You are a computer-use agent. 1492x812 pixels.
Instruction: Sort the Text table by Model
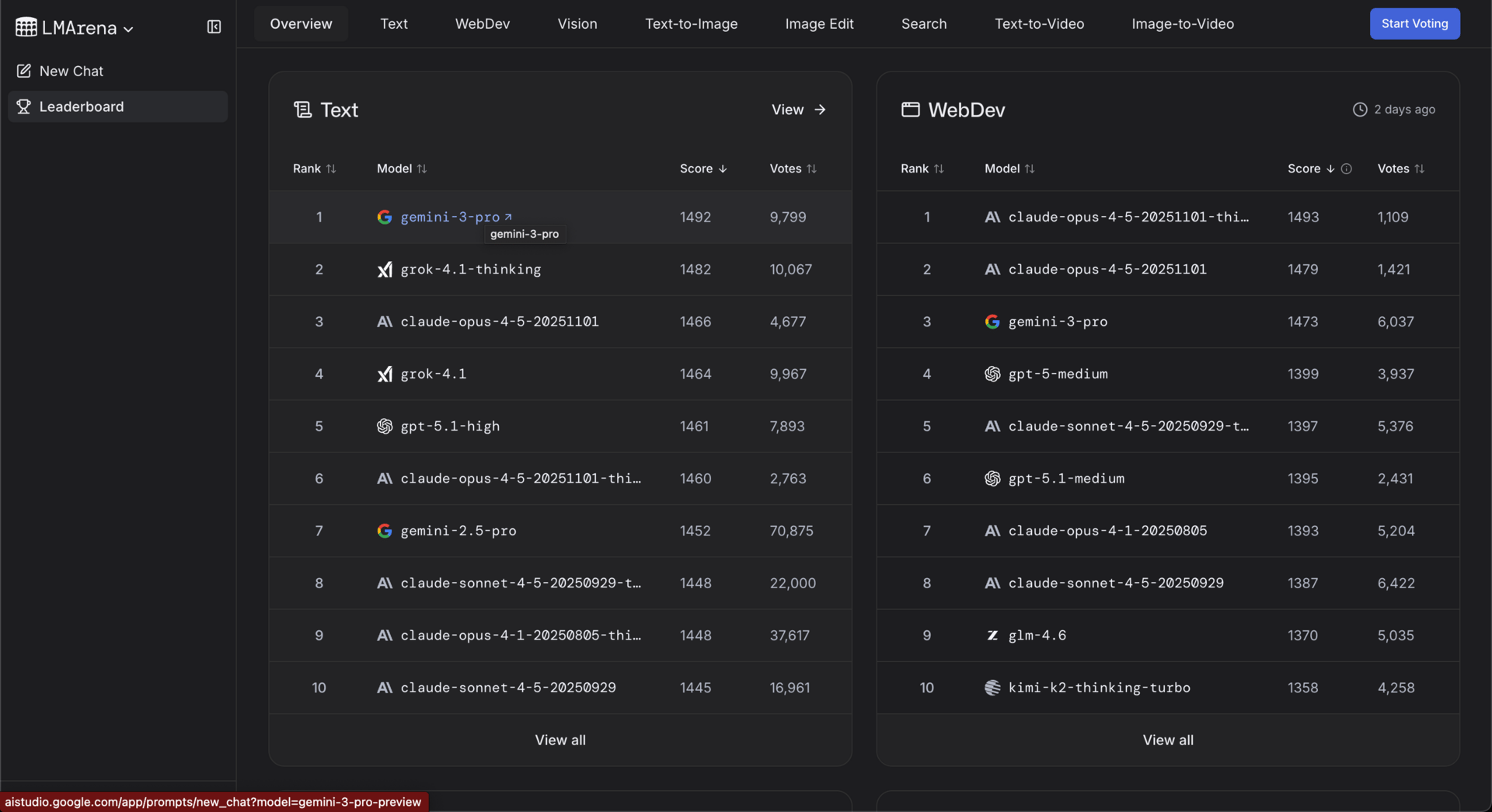402,169
